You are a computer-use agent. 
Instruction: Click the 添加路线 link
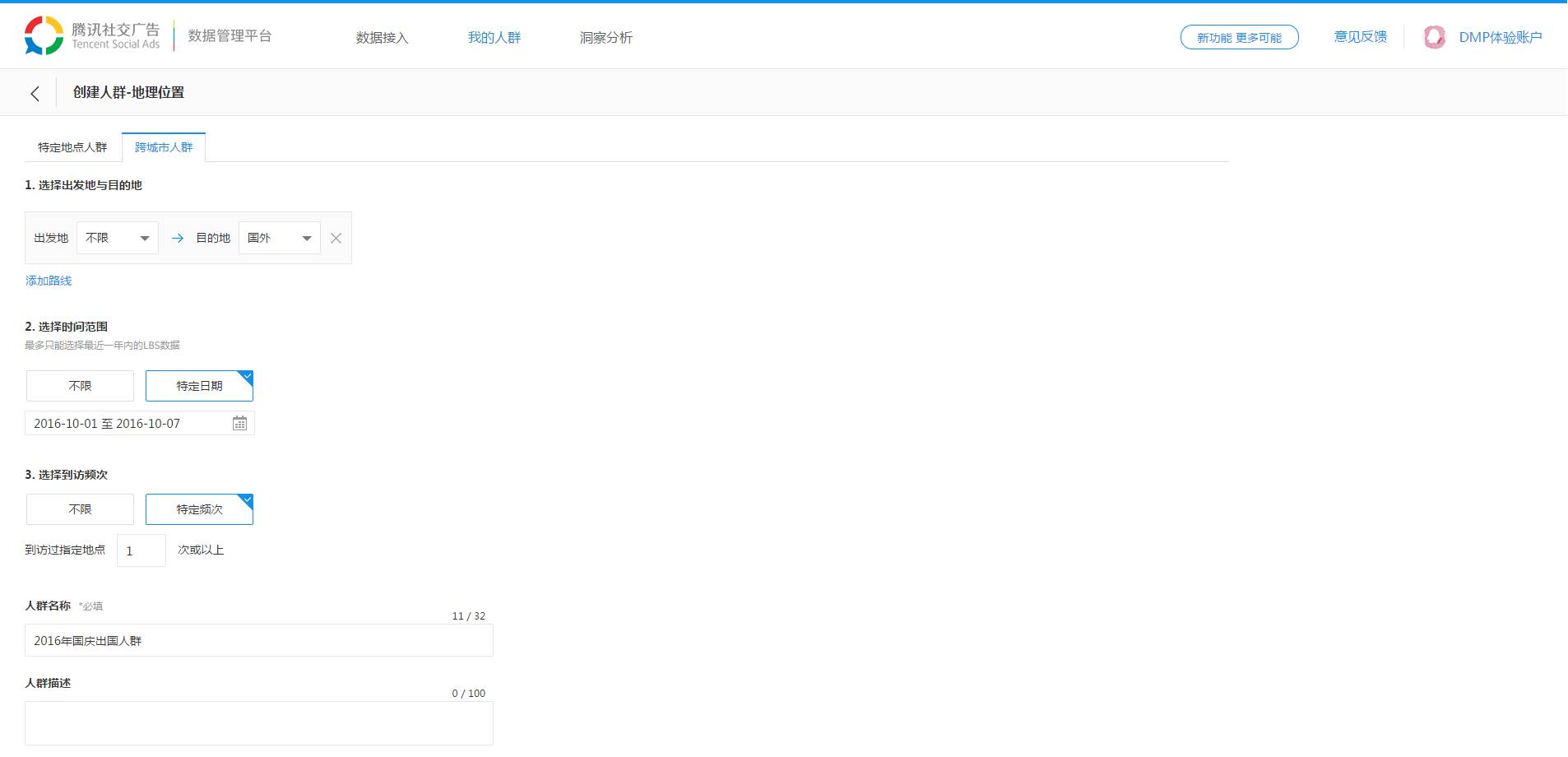49,281
